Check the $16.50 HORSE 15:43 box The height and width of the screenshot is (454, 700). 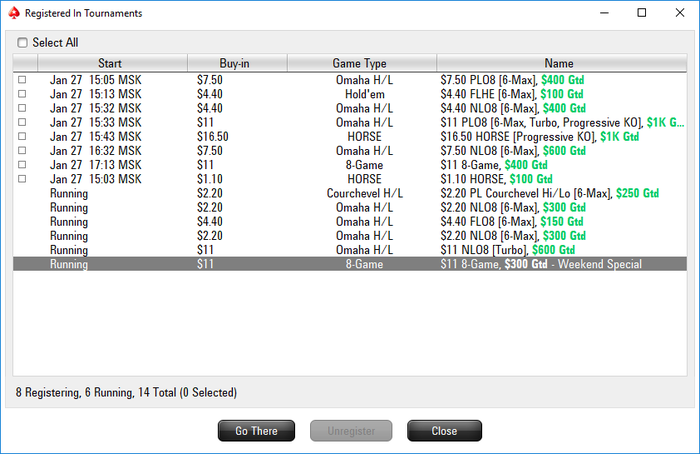pos(22,136)
